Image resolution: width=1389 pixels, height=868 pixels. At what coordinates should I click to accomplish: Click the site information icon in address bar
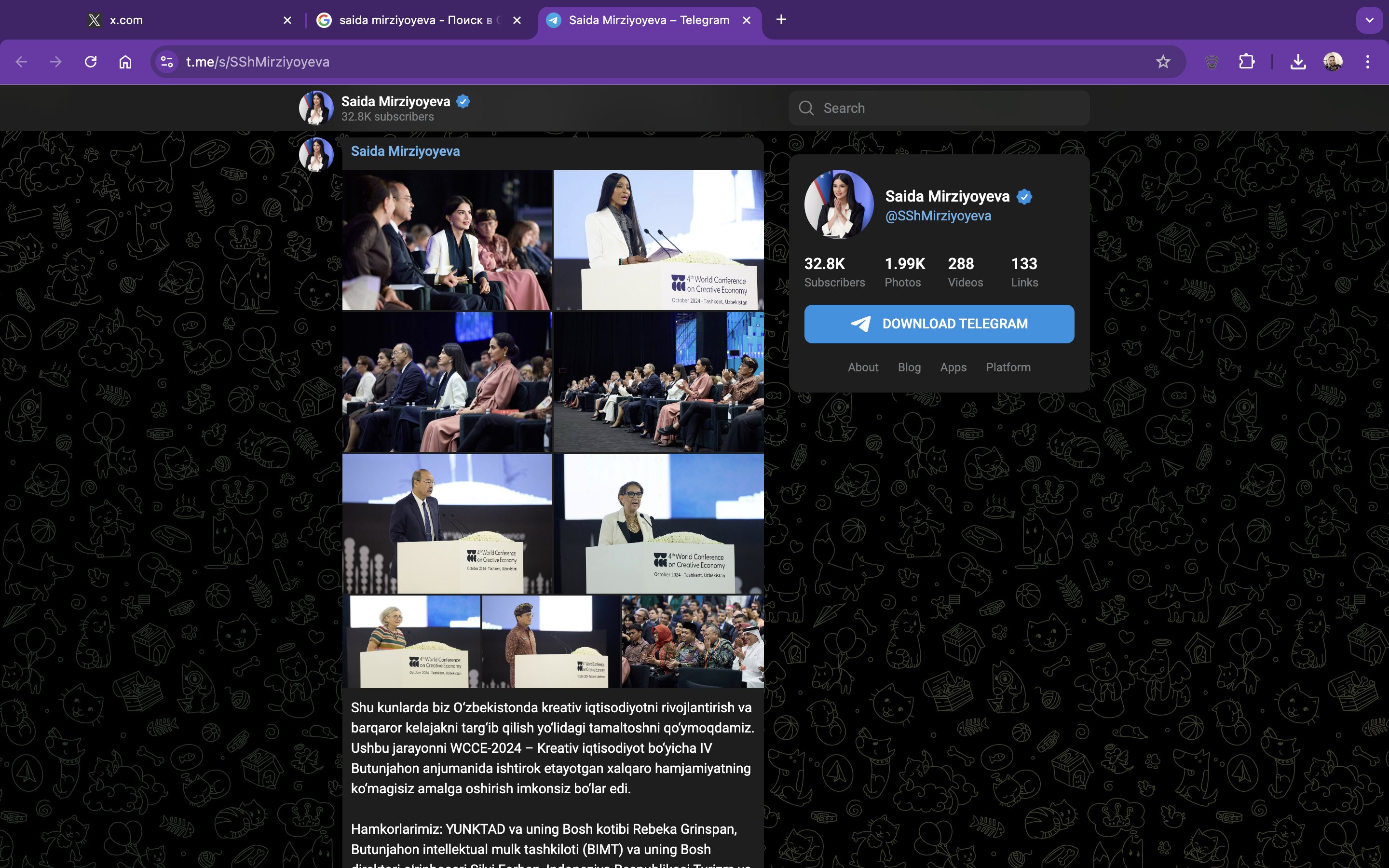coord(166,62)
